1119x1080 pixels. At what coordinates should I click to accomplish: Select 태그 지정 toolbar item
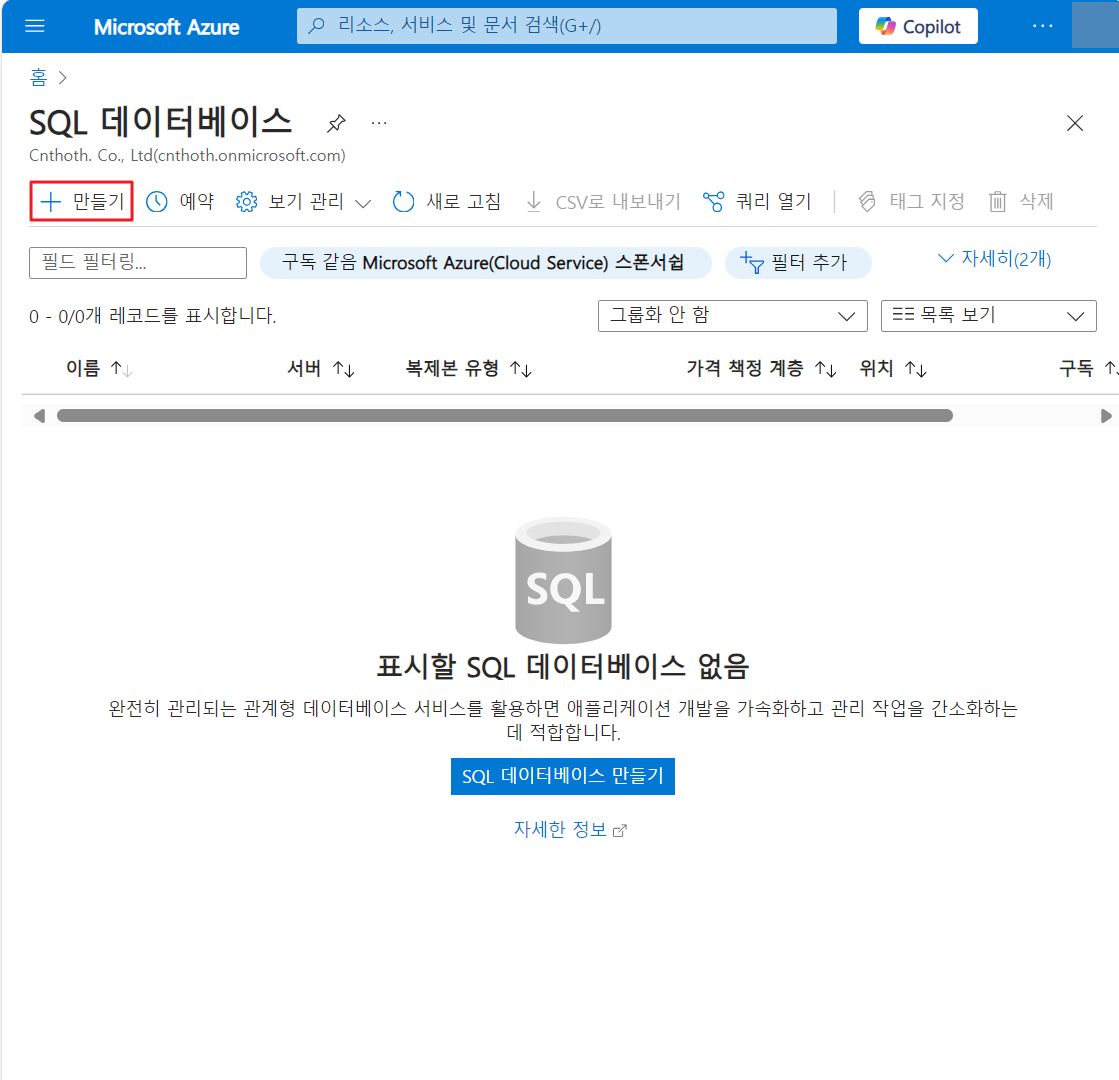(x=911, y=201)
